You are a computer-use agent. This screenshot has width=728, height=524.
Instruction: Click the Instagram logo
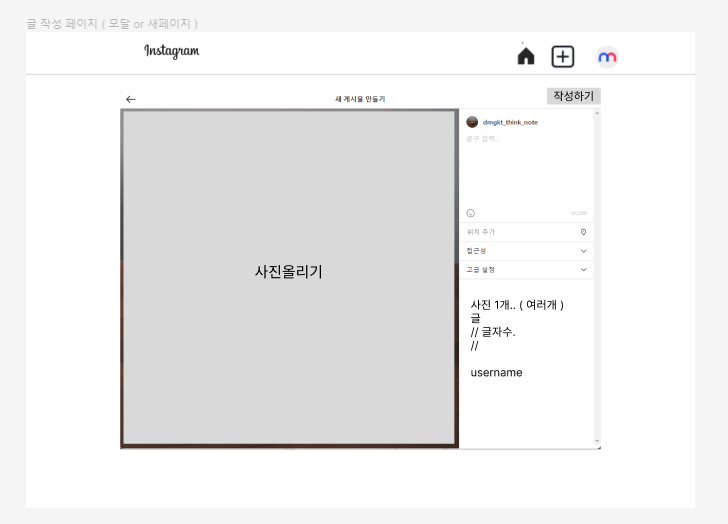coord(171,51)
